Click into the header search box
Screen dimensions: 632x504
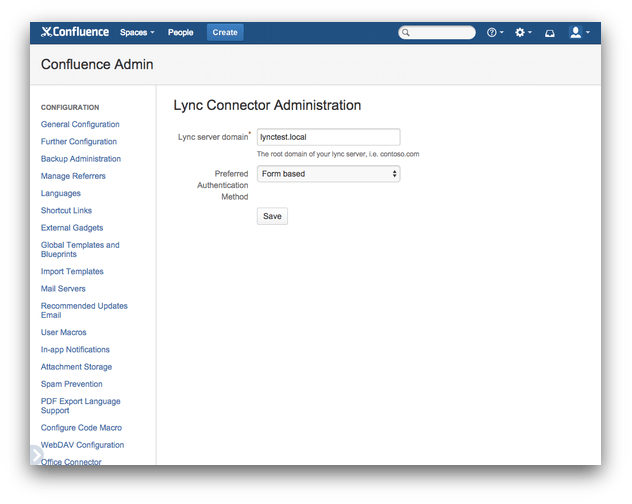(x=437, y=32)
